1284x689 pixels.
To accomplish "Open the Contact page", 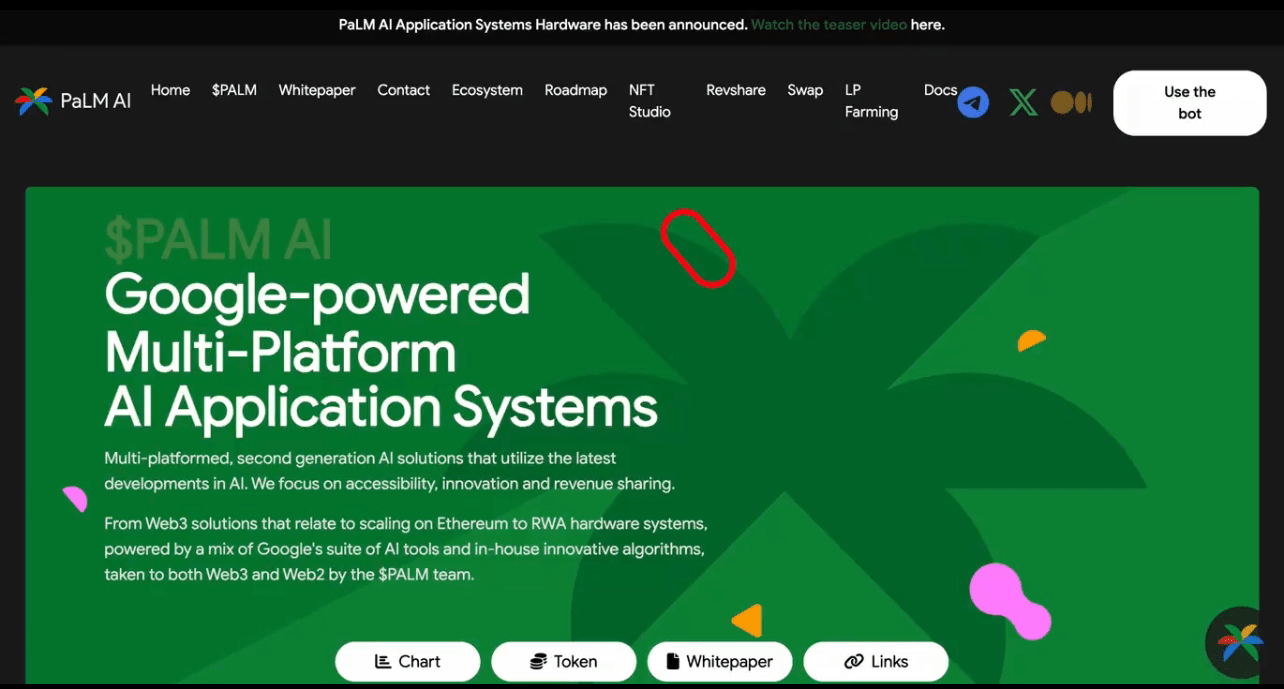I will (403, 90).
